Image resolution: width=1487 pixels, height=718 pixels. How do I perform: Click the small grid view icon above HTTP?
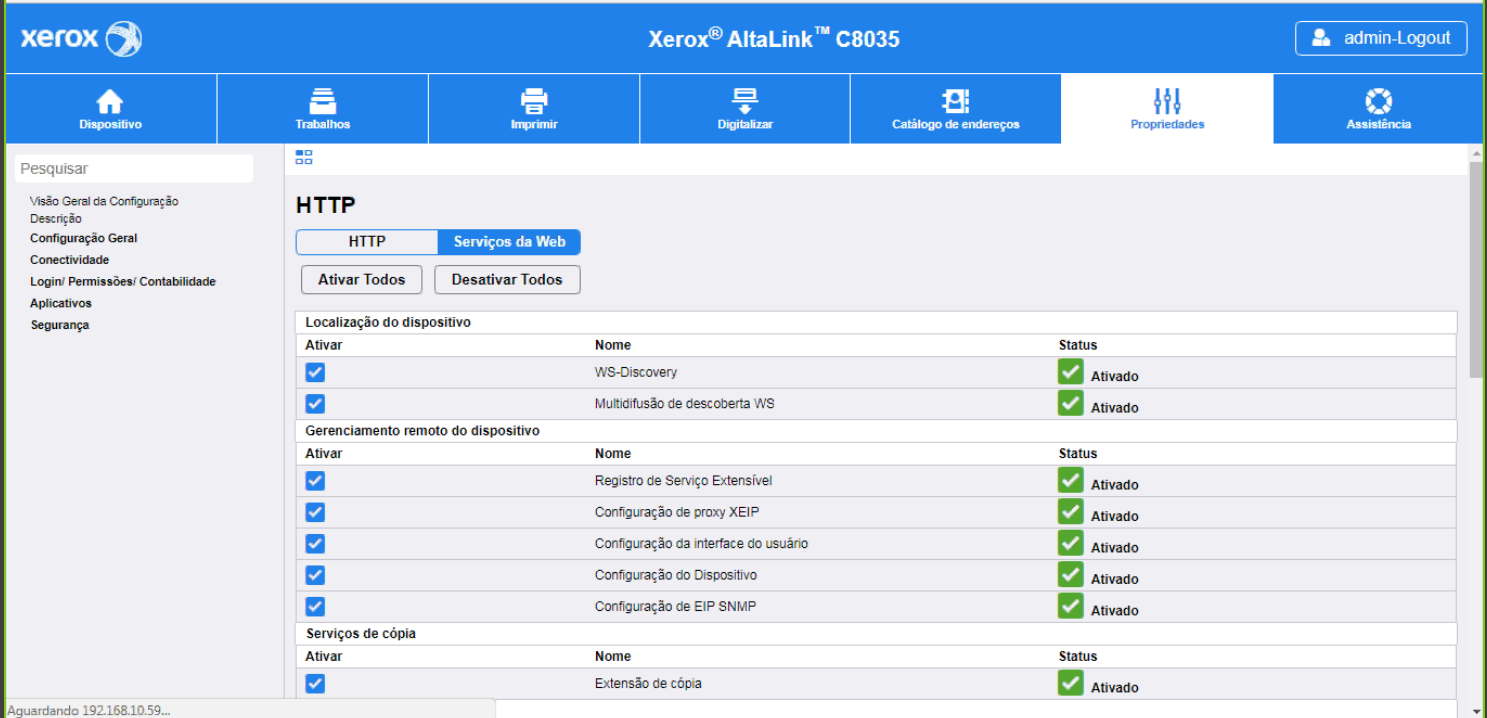304,157
